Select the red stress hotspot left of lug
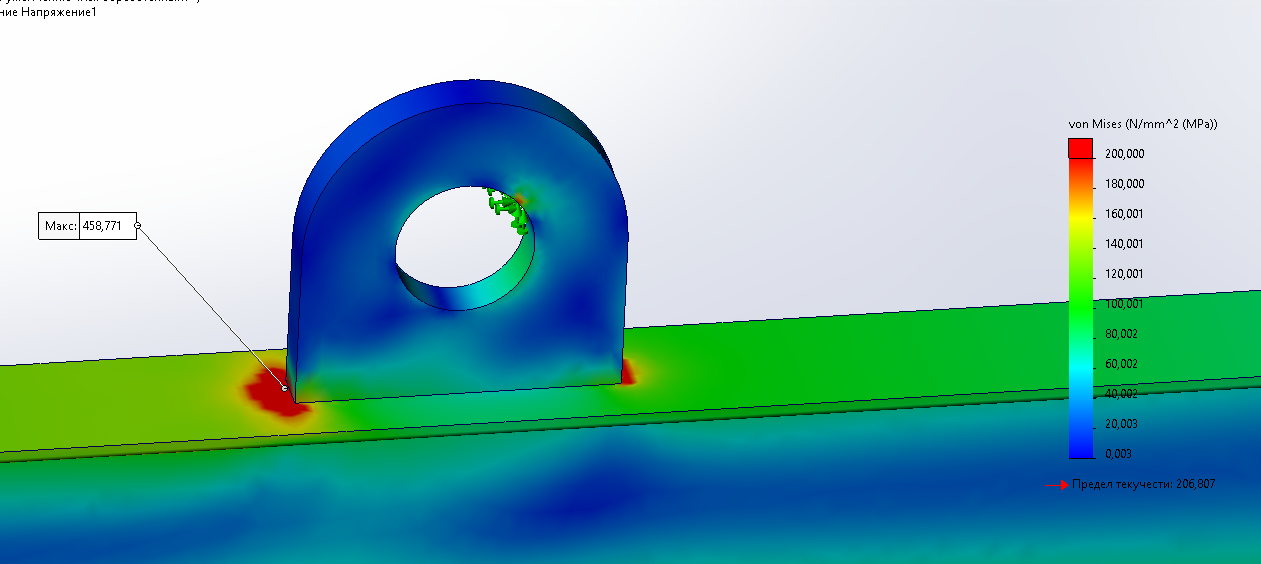Screen dimensions: 1261x564 point(265,392)
